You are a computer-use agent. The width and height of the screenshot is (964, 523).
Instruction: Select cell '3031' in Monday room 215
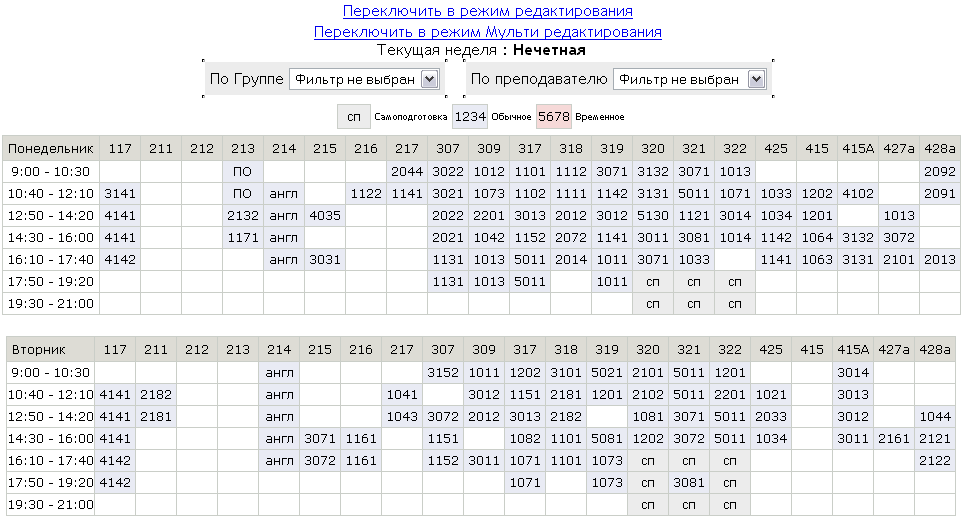pyautogui.click(x=325, y=260)
